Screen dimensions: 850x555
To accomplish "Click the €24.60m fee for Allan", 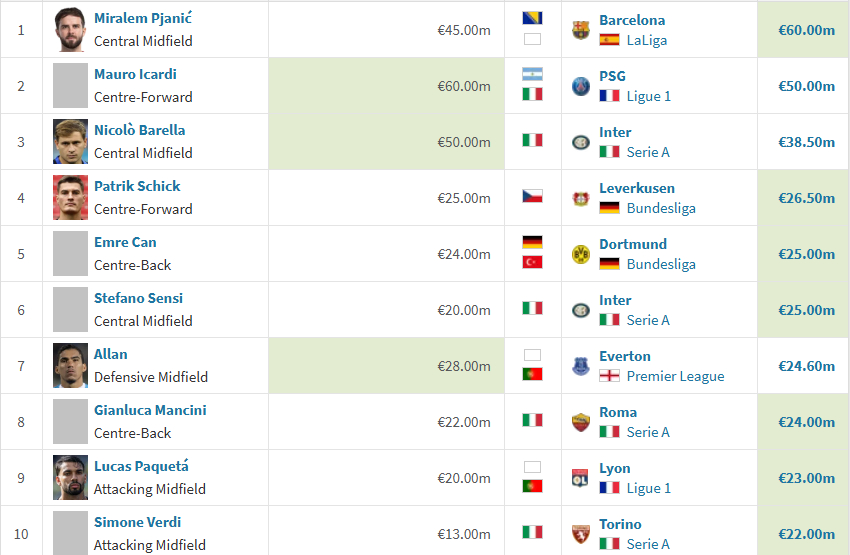I will pos(807,366).
